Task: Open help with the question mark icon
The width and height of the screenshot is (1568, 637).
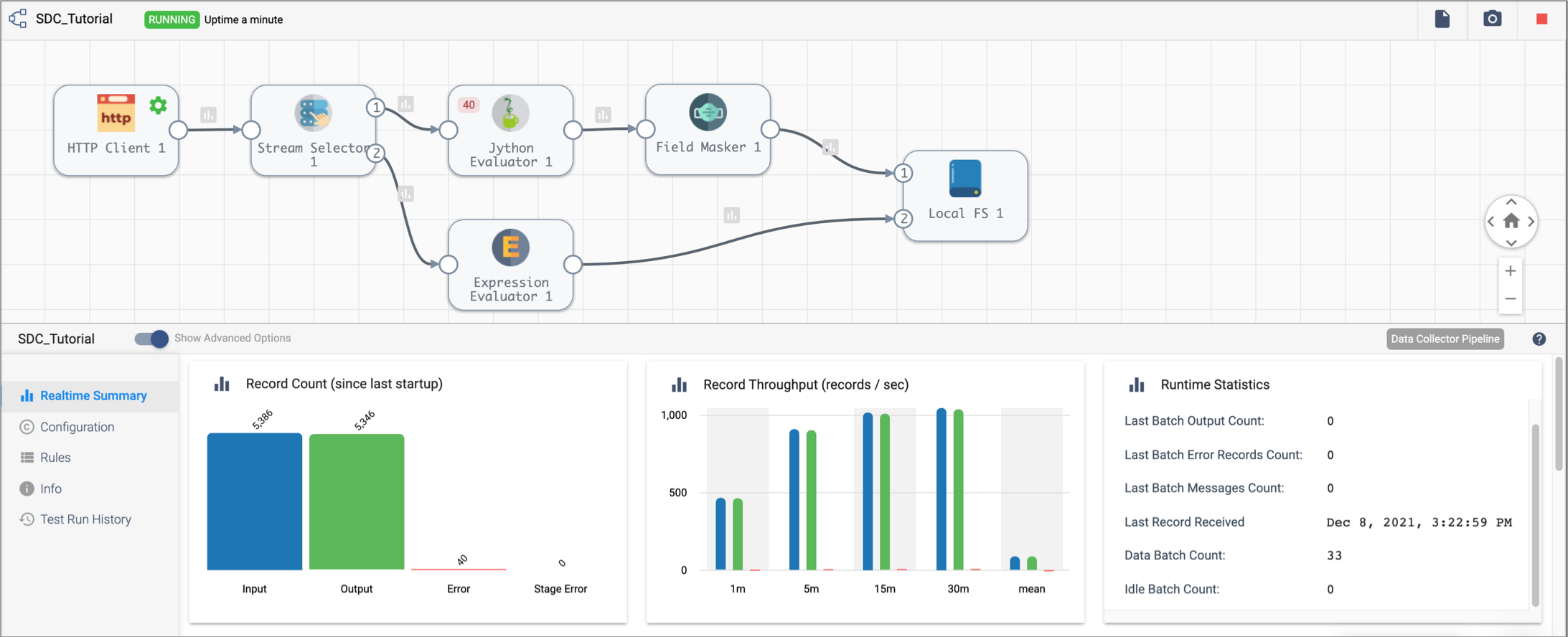Action: click(x=1539, y=339)
